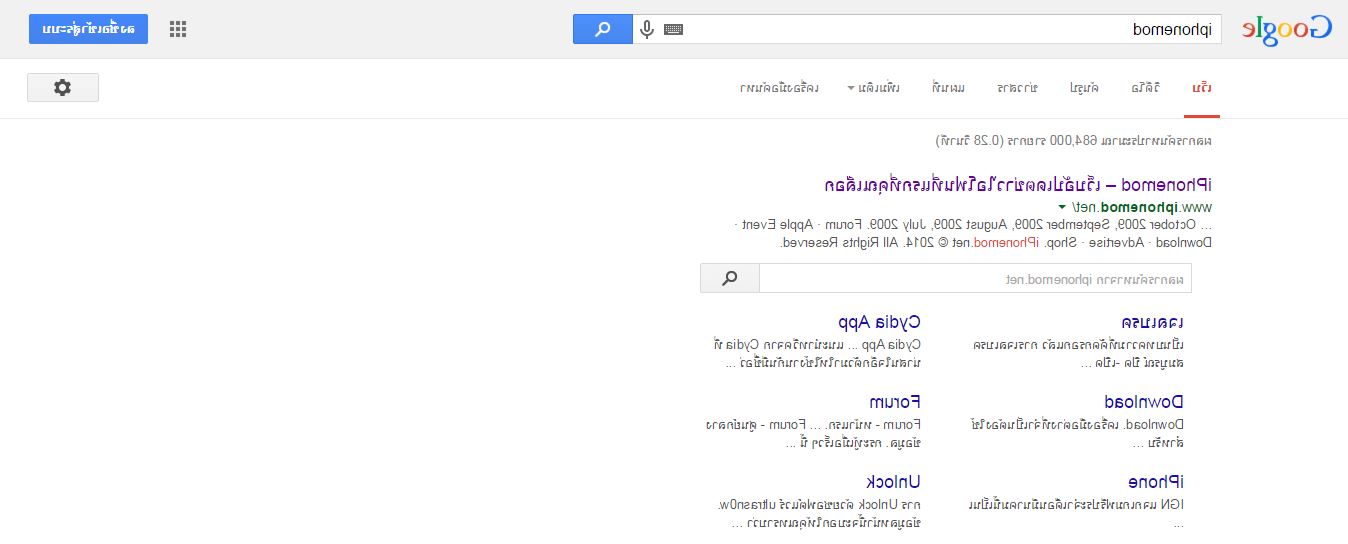Viewport: 1348px width, 544px height.
Task: Click the result count text showing 684,000
Action: point(1074,140)
